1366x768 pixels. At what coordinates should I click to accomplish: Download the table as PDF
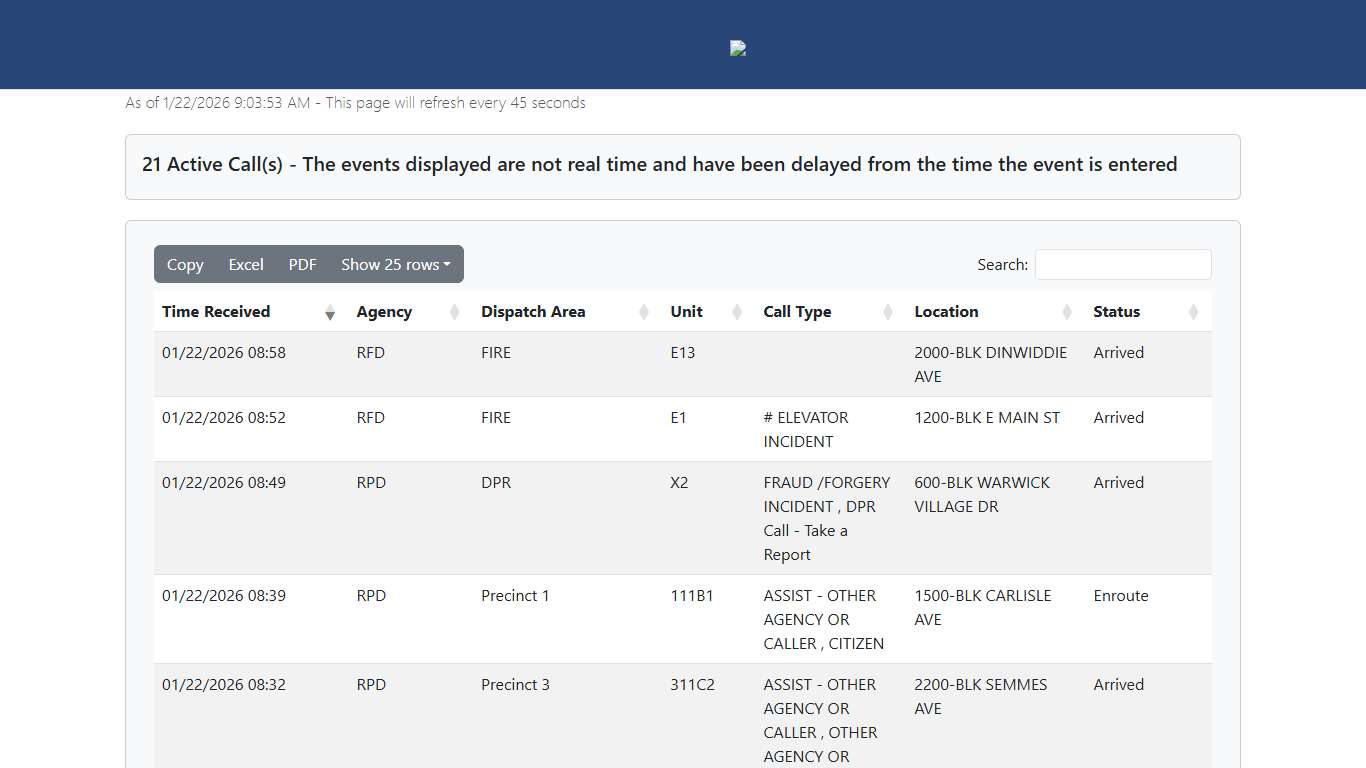click(x=302, y=264)
